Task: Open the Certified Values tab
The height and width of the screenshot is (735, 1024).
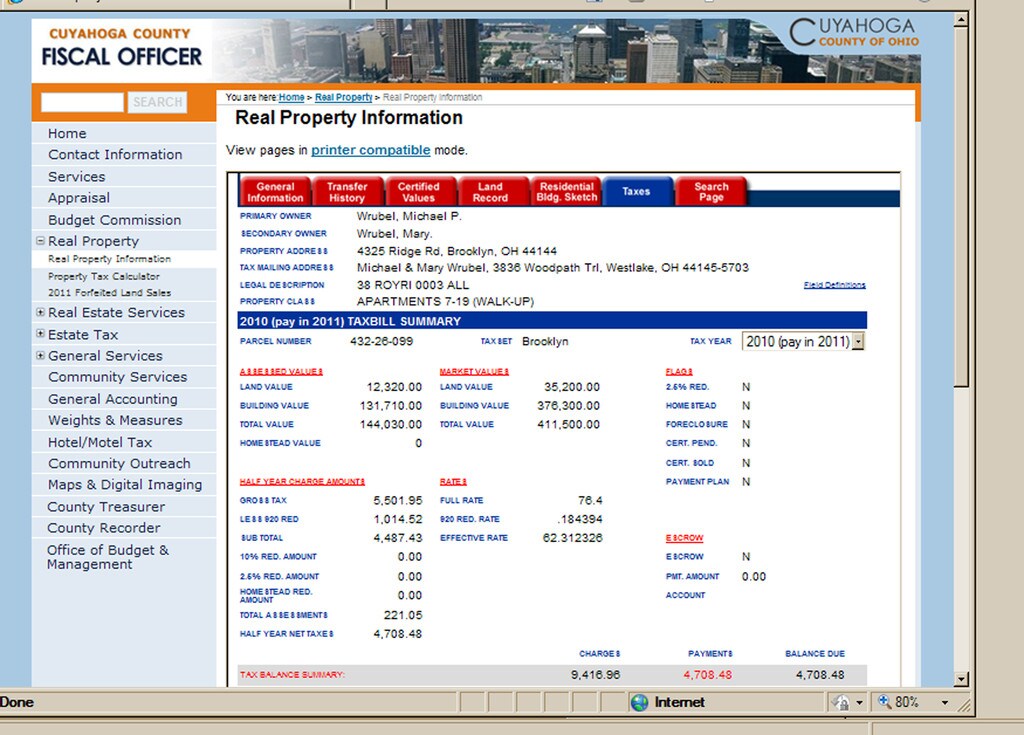Action: tap(418, 192)
